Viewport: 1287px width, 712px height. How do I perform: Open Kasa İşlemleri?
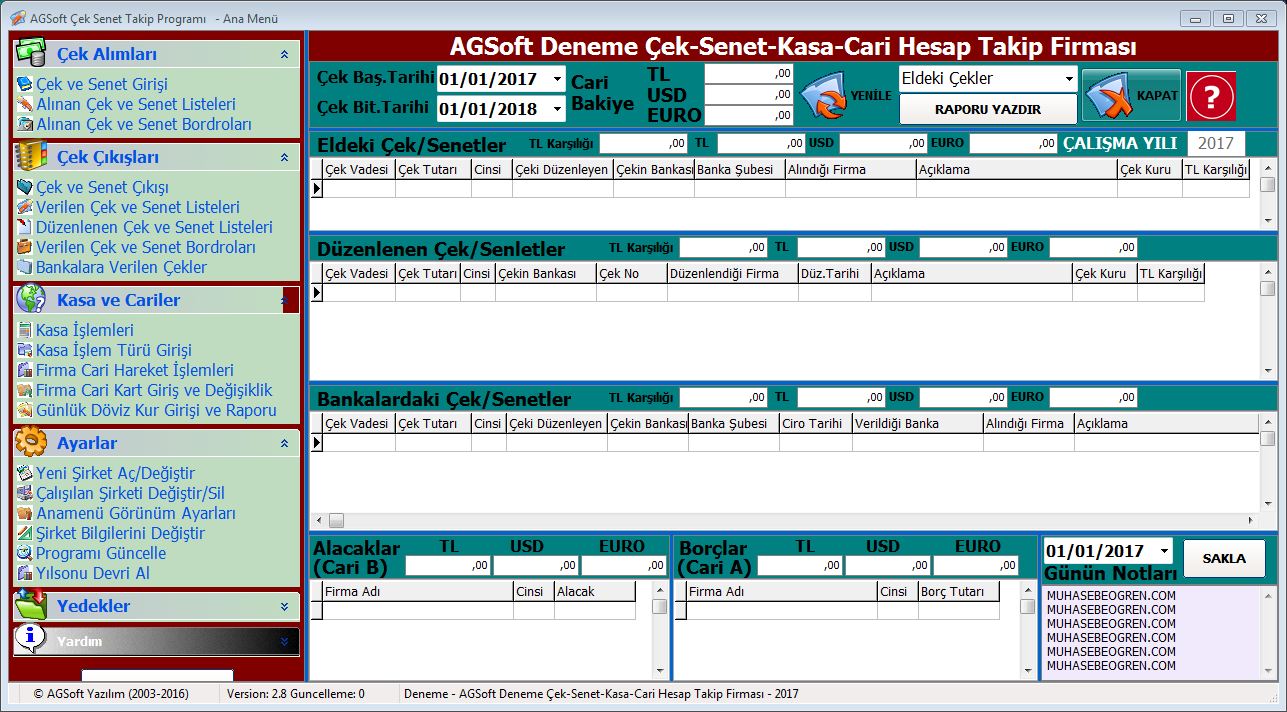pyautogui.click(x=85, y=331)
